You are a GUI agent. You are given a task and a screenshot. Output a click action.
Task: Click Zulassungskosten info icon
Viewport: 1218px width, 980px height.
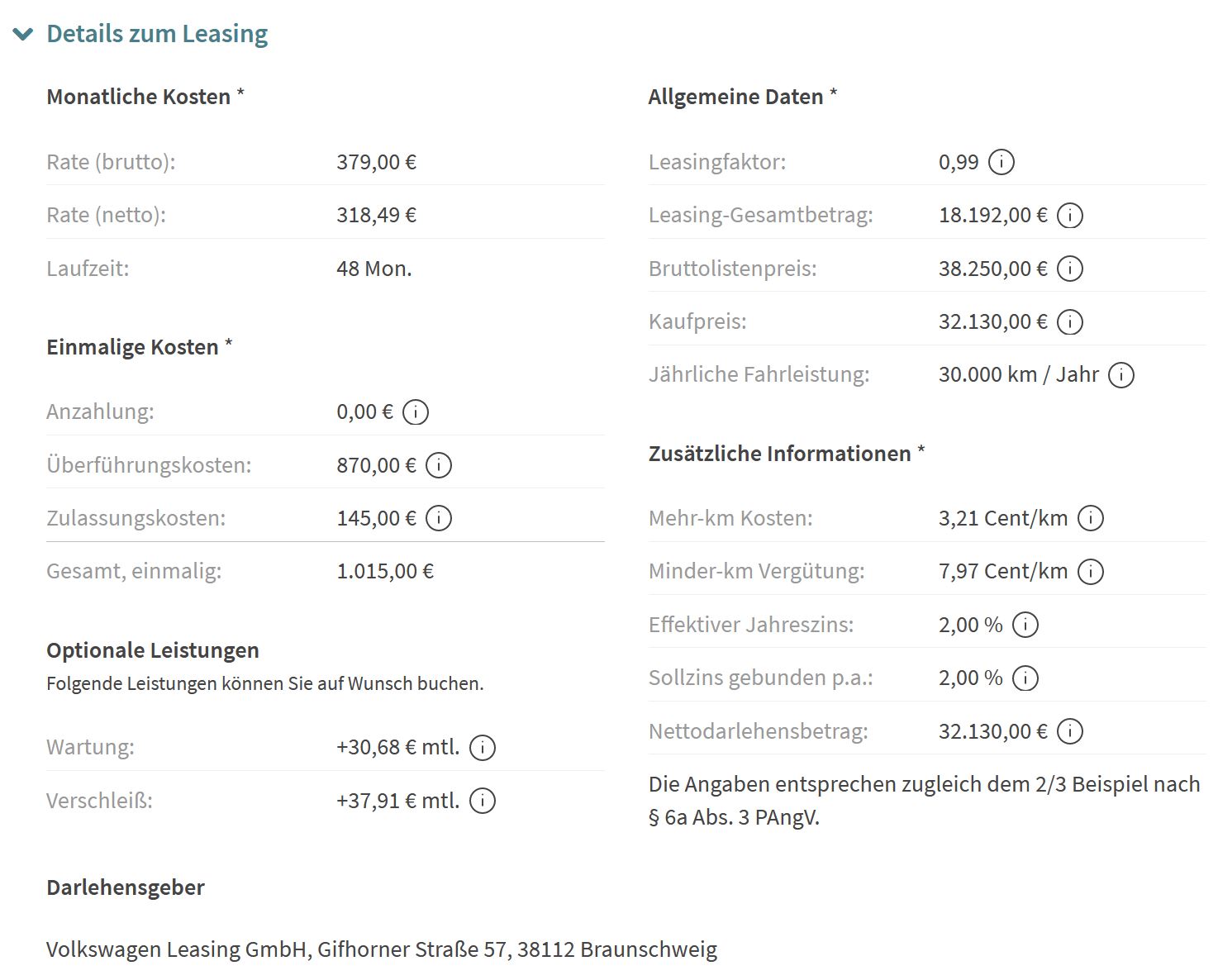[x=439, y=518]
